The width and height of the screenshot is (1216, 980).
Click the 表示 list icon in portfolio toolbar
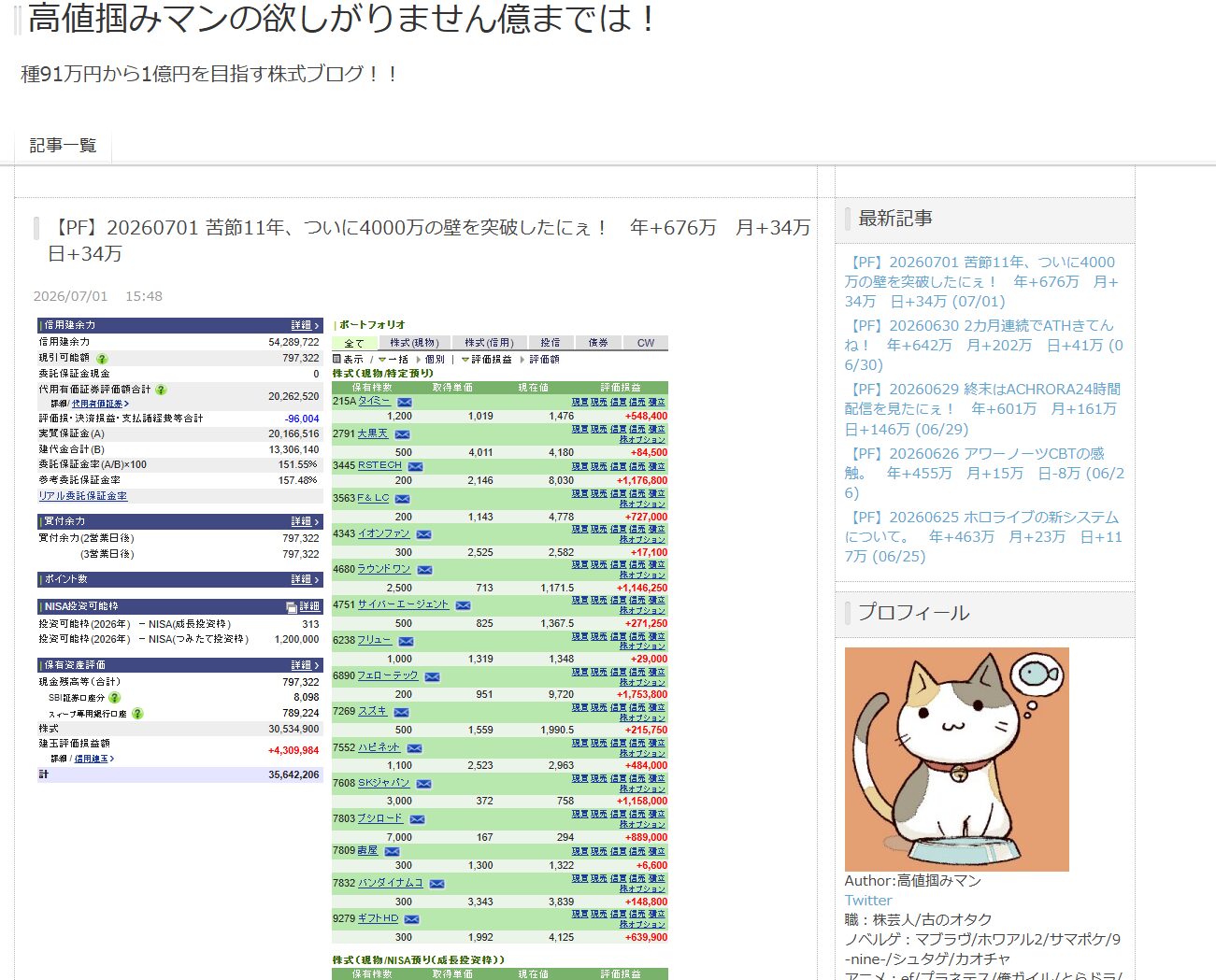(x=336, y=359)
